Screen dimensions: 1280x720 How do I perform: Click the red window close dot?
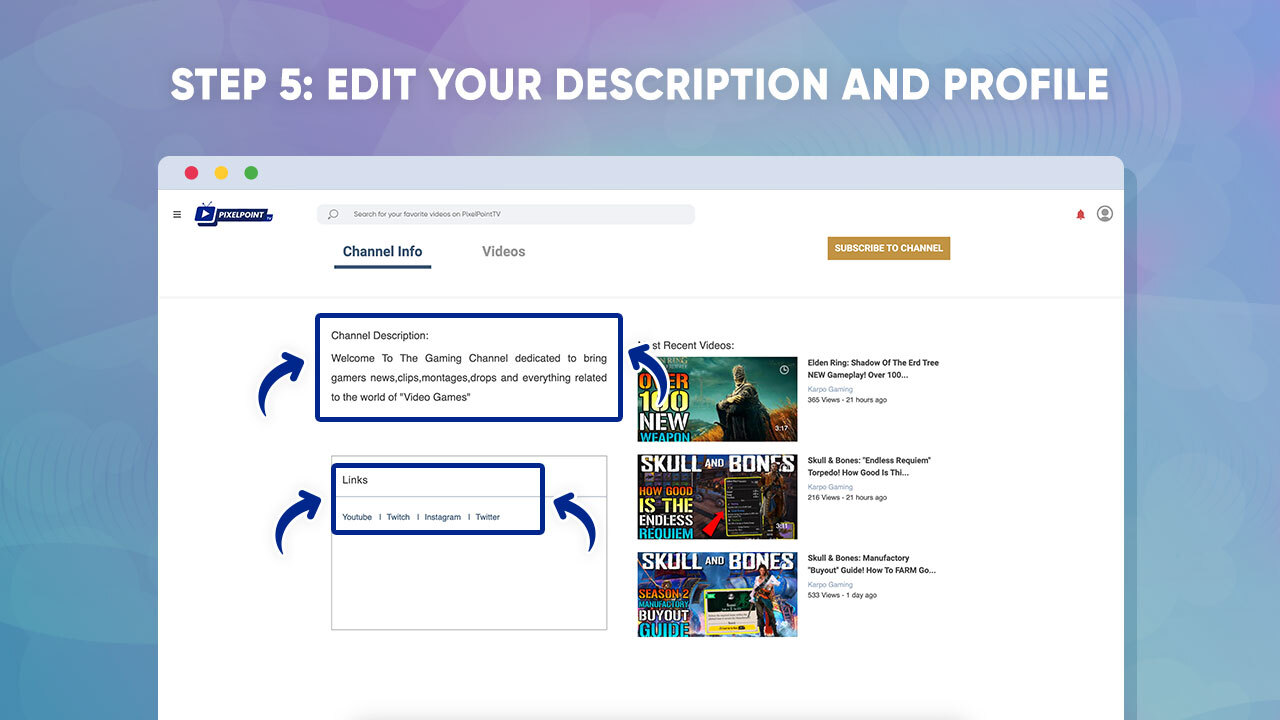(x=191, y=173)
